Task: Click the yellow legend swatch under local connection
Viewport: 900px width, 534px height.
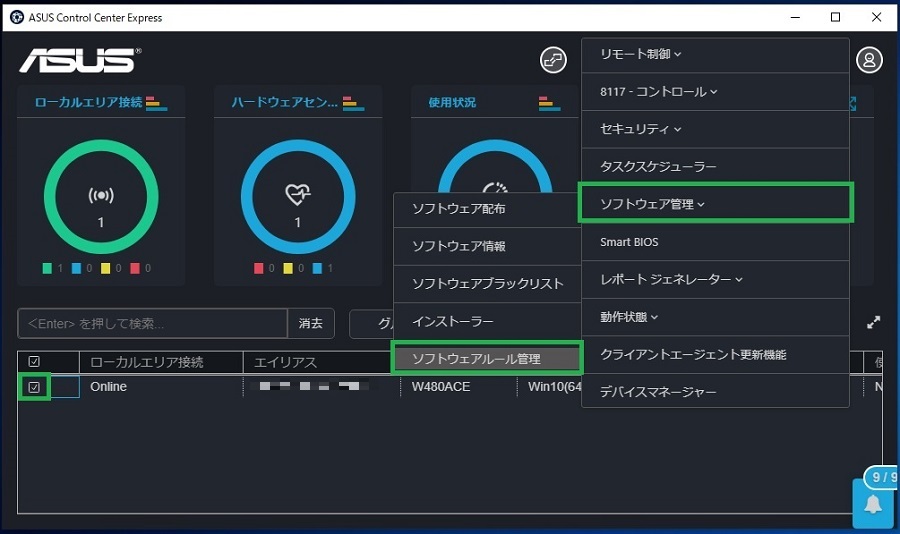Action: point(106,268)
